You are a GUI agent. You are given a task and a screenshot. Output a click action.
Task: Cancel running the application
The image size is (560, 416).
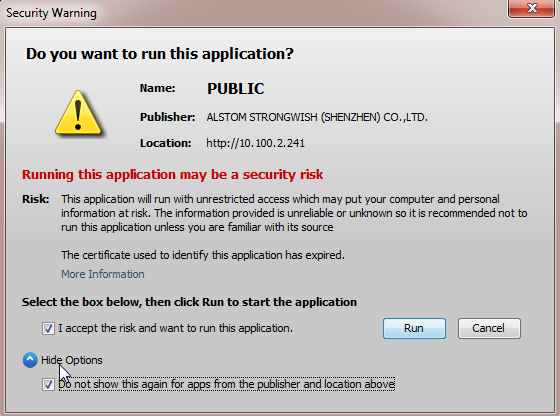(489, 328)
